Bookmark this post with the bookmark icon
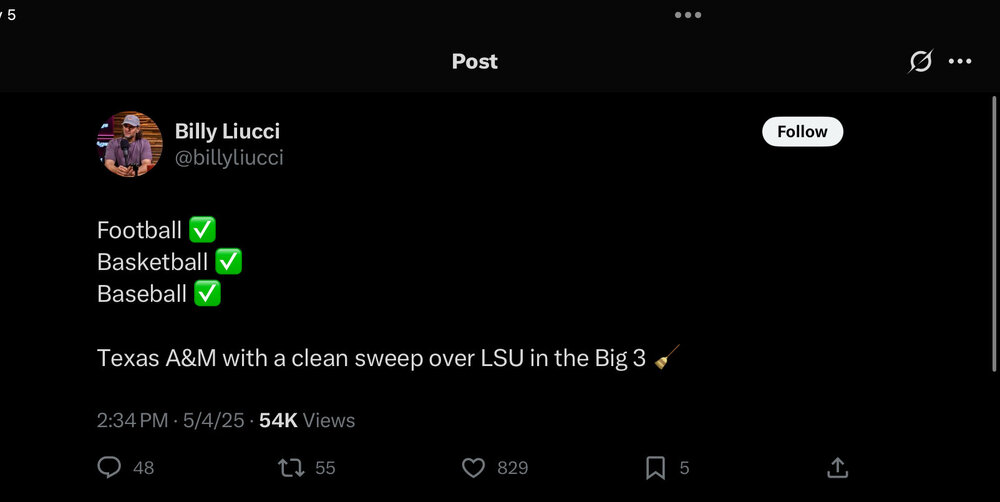 coord(655,467)
